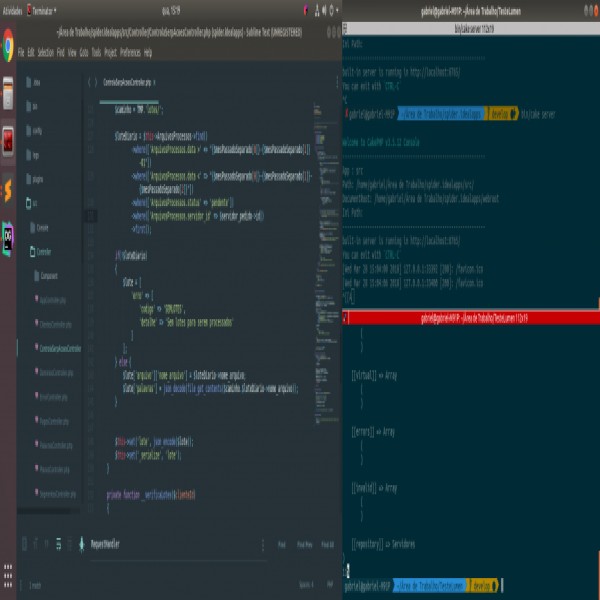
Task: Expand the Controller folder in sidebar
Action: click(44, 252)
